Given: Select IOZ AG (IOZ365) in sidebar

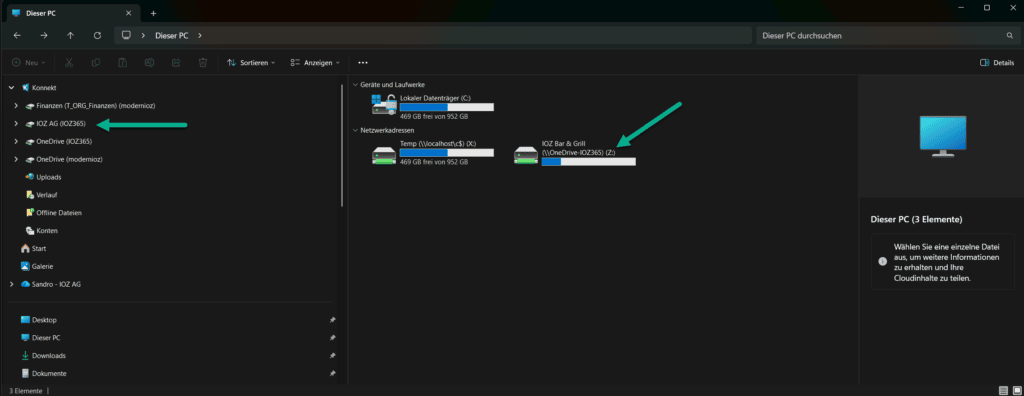Looking at the screenshot, I should [x=56, y=124].
